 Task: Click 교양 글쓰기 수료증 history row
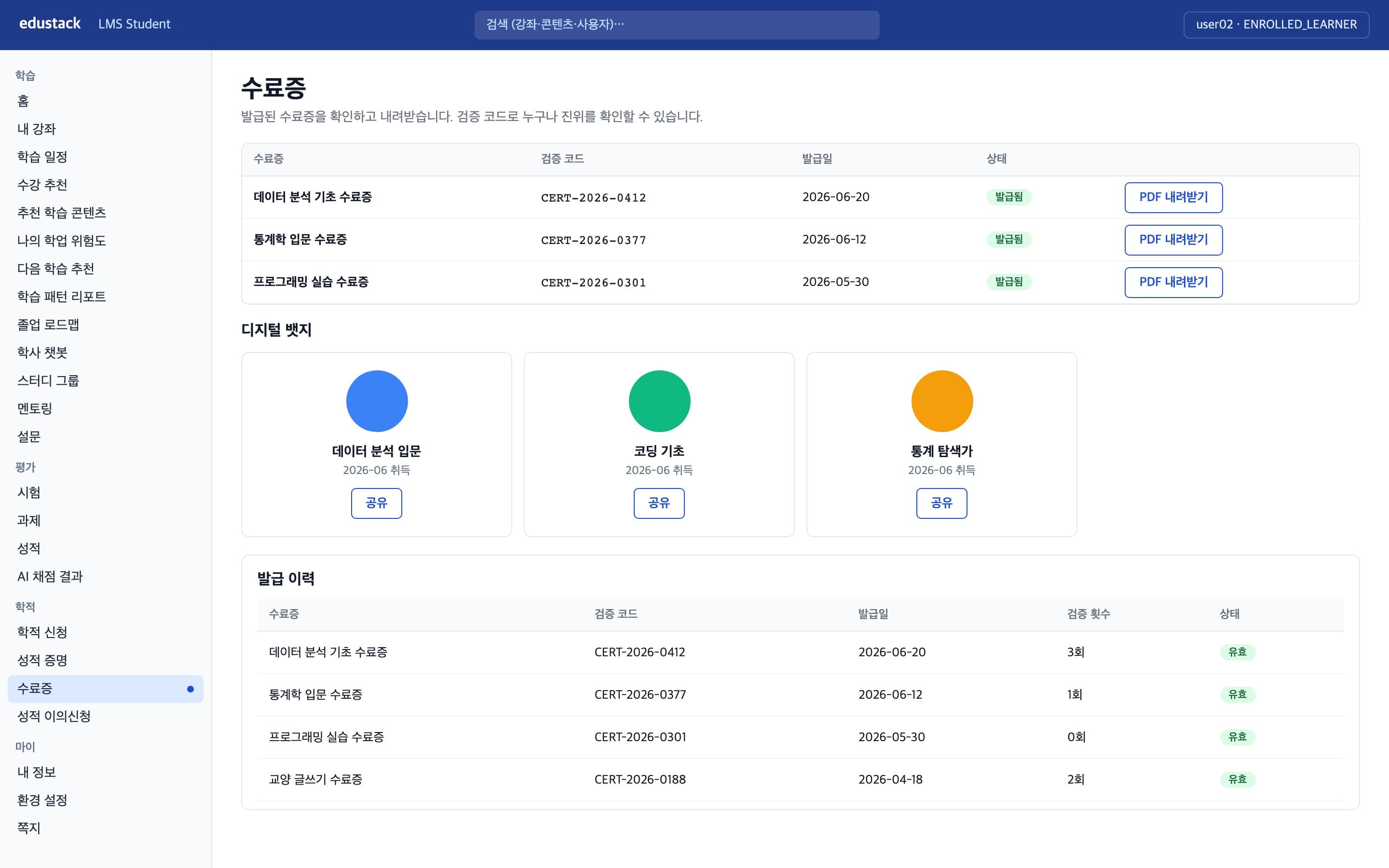pos(800,780)
